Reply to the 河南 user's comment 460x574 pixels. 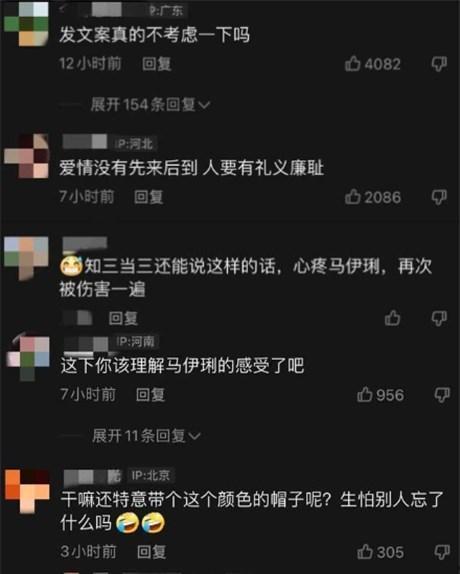click(150, 395)
